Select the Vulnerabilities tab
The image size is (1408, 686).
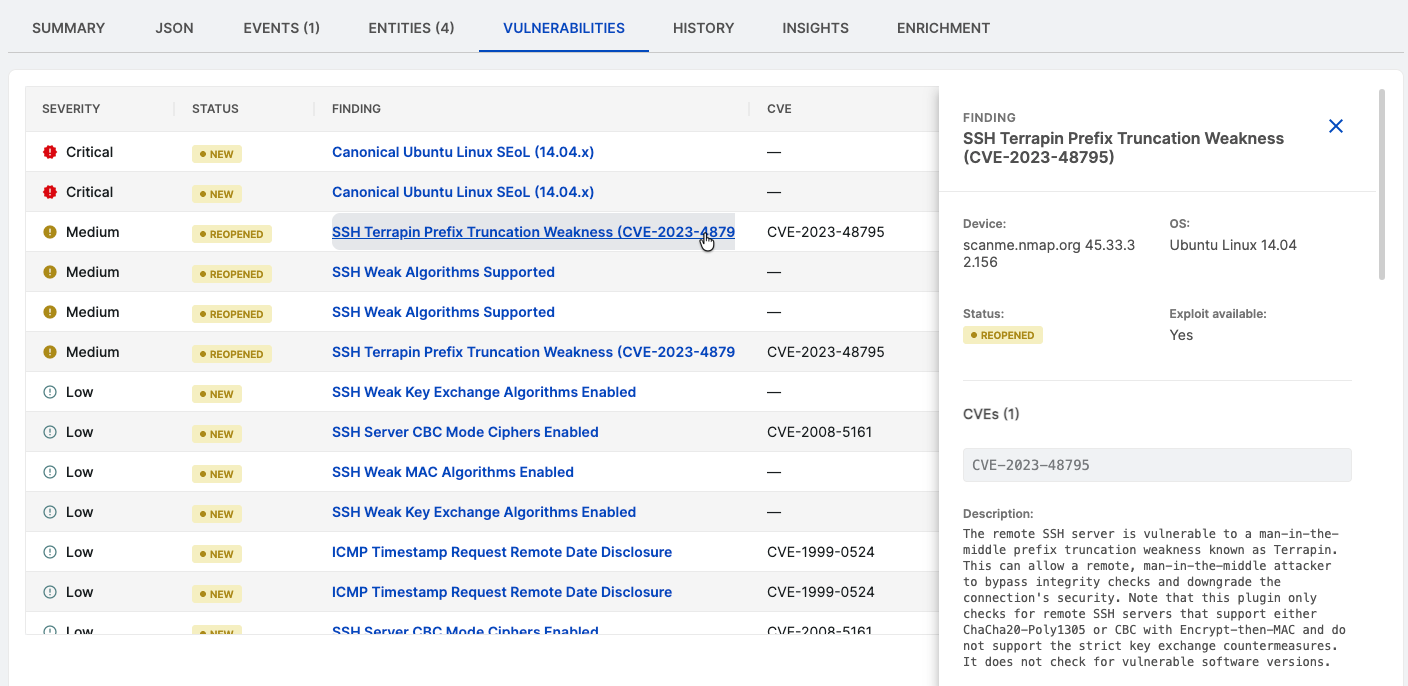[x=564, y=28]
